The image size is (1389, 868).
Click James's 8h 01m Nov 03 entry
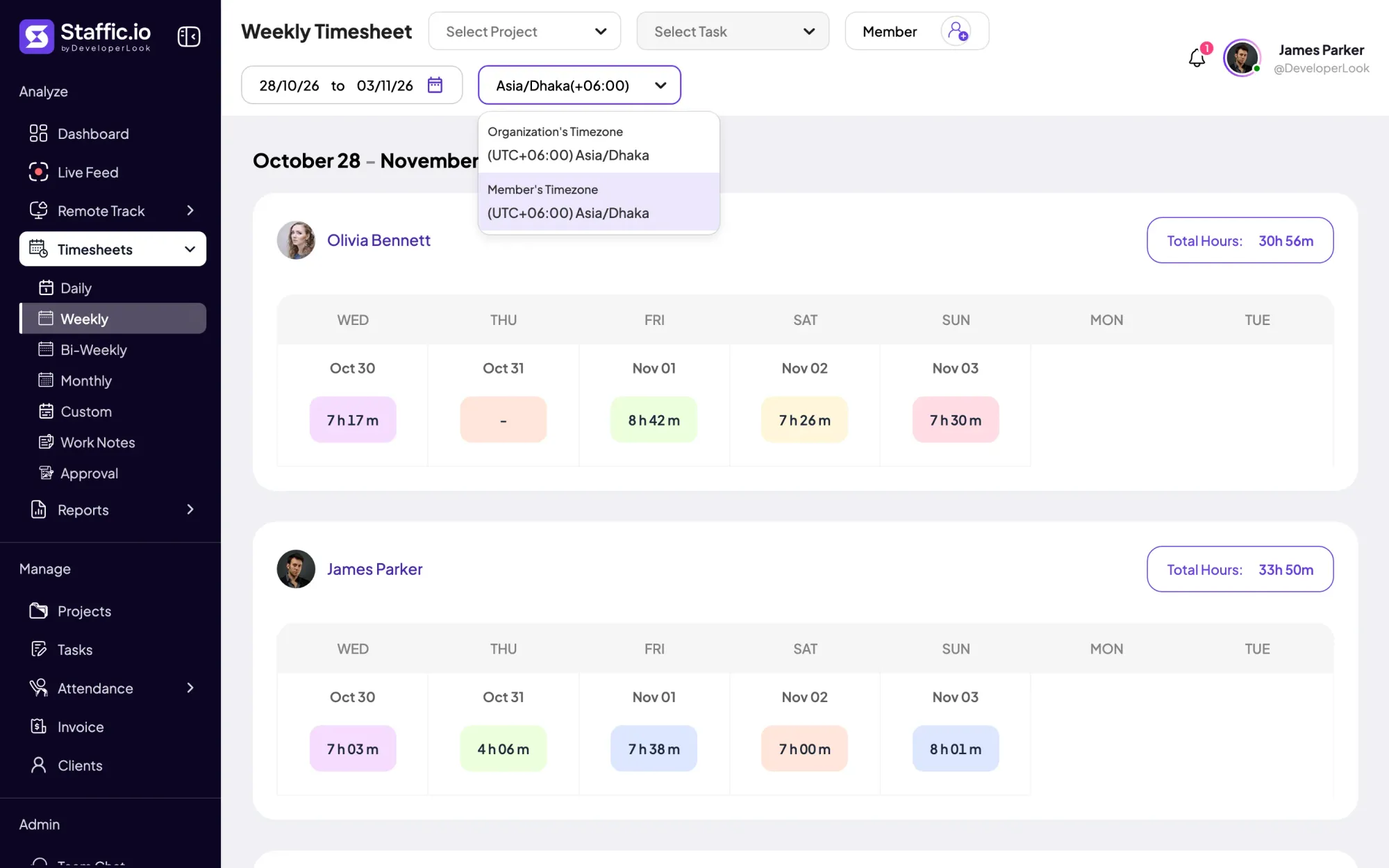[956, 749]
